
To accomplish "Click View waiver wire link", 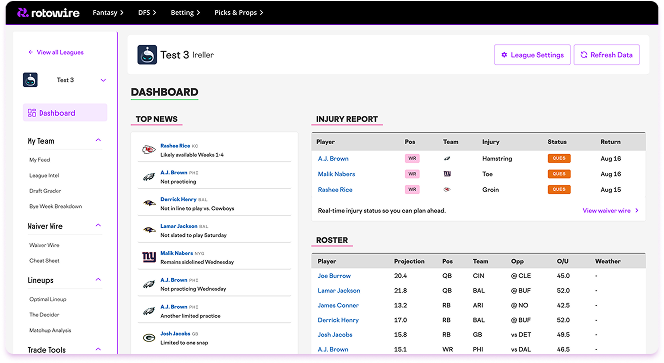I will point(610,211).
